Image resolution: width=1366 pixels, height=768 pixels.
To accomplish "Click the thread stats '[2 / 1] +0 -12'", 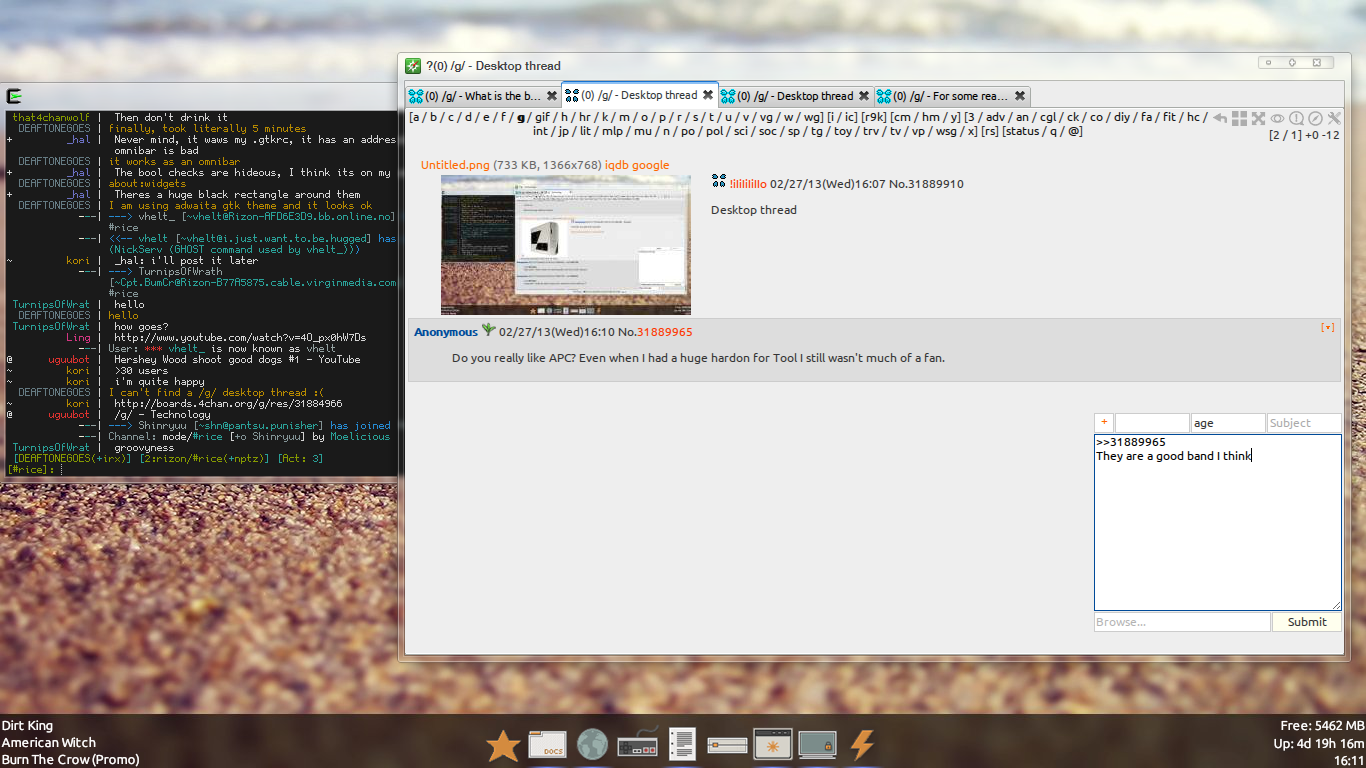I will tap(1304, 135).
